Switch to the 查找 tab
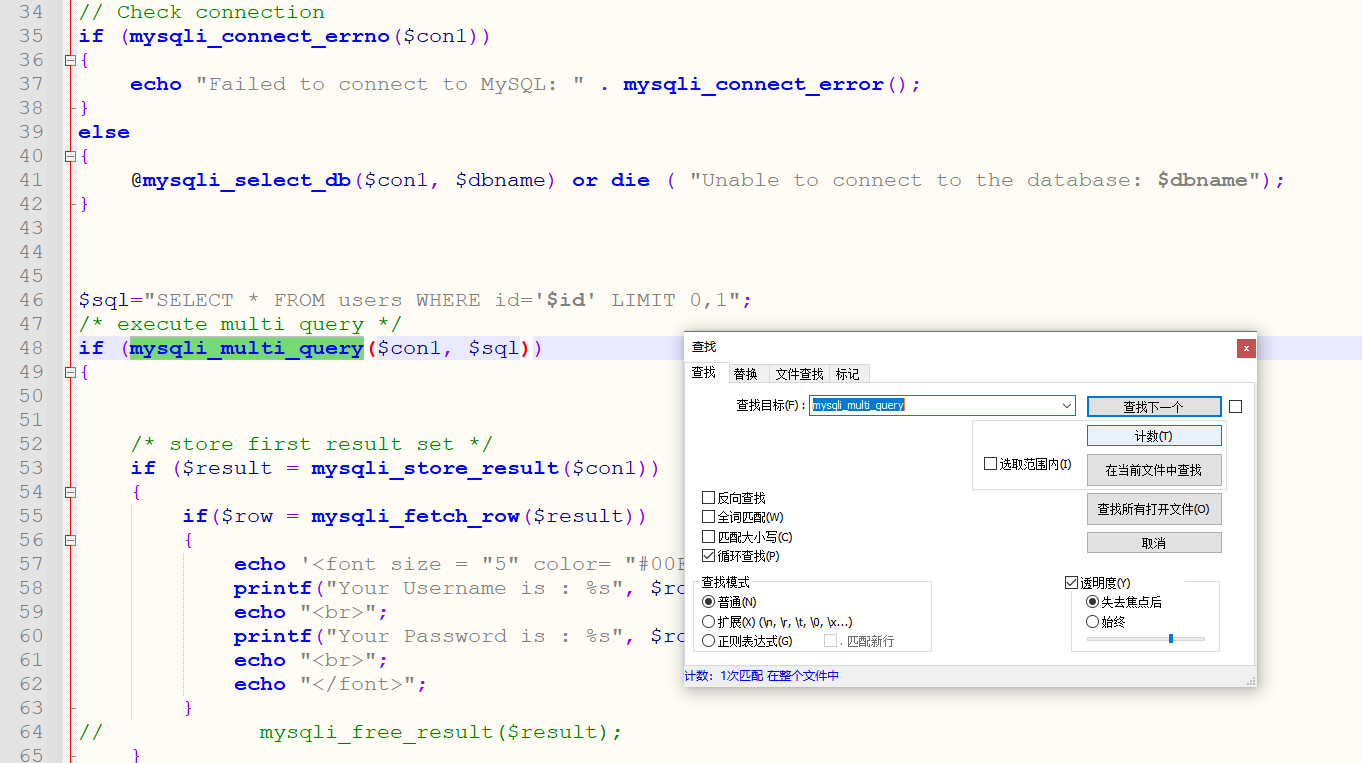This screenshot has width=1363, height=763. click(x=704, y=373)
